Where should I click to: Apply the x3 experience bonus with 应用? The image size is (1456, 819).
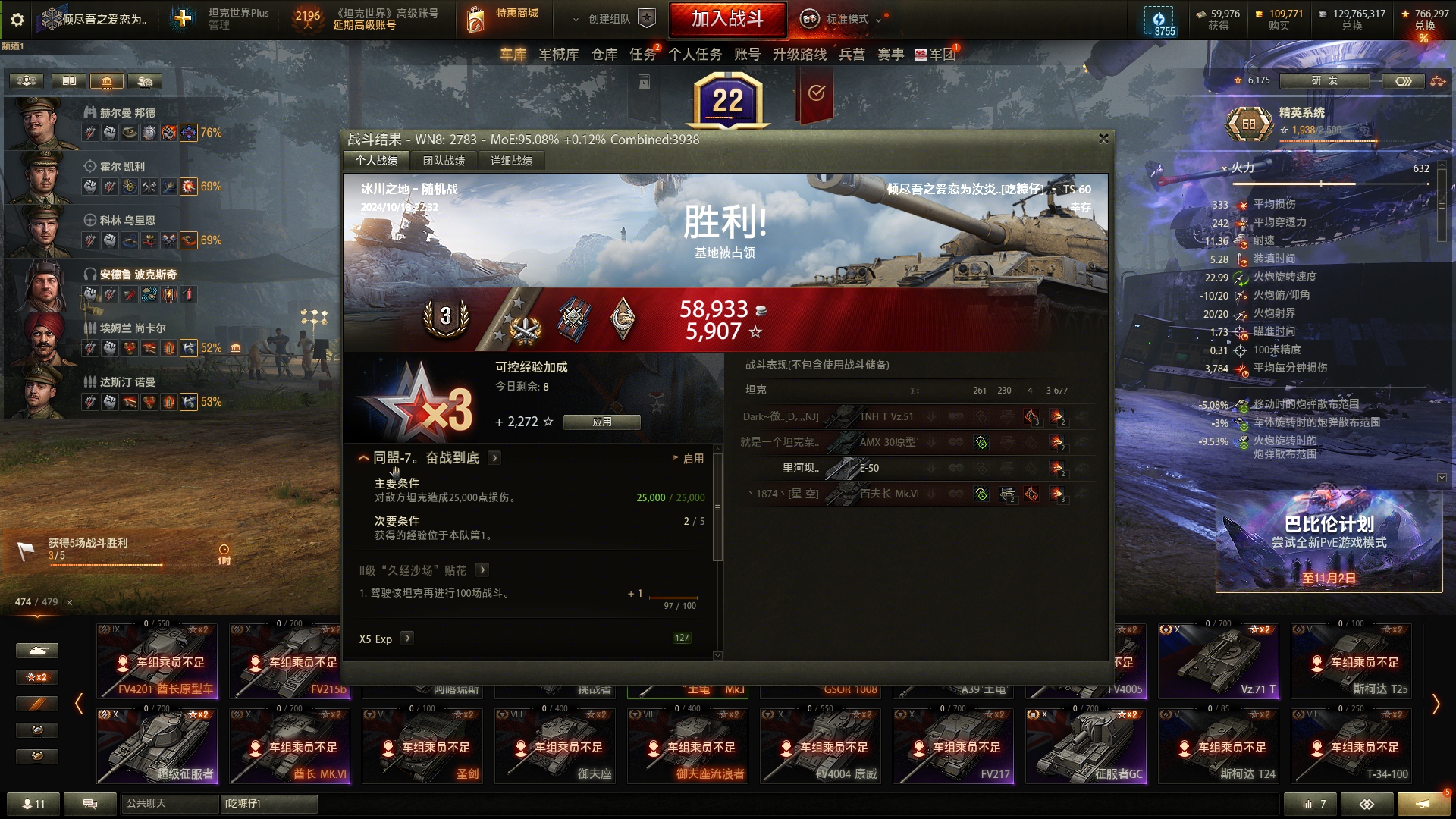pyautogui.click(x=602, y=422)
